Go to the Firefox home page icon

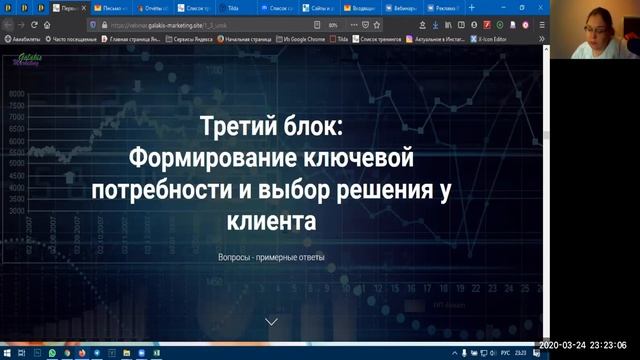pos(47,25)
